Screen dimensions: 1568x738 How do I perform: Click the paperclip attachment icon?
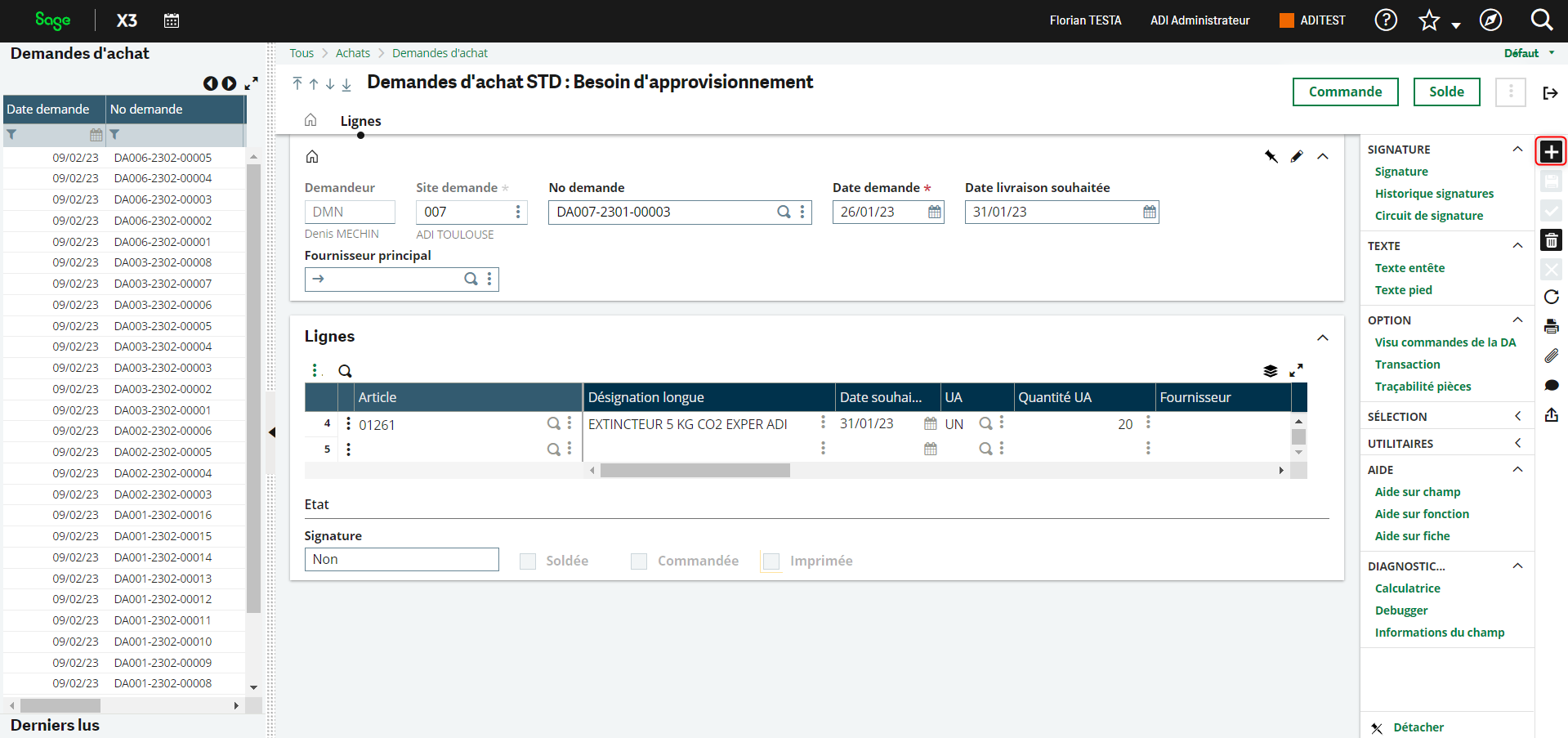click(x=1551, y=356)
